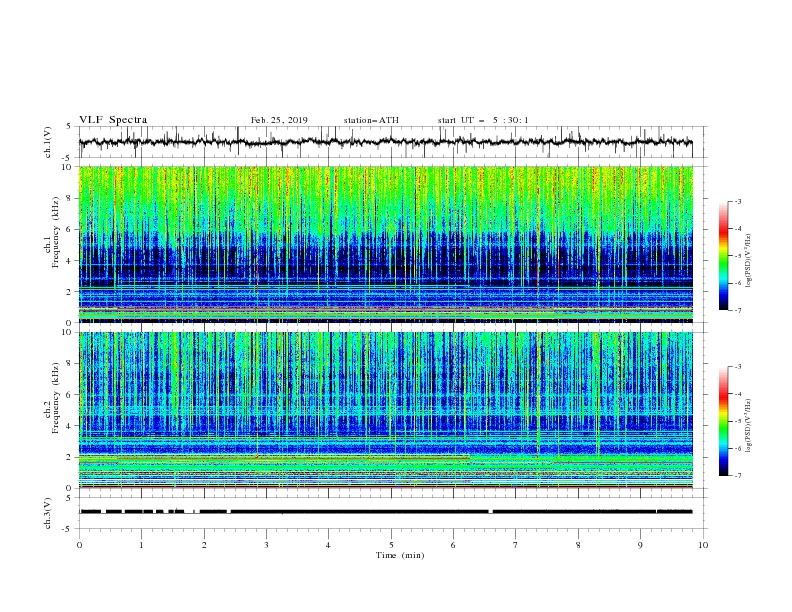Click the lower PSD color bar
This screenshot has height=612, width=792.
(x=723, y=421)
